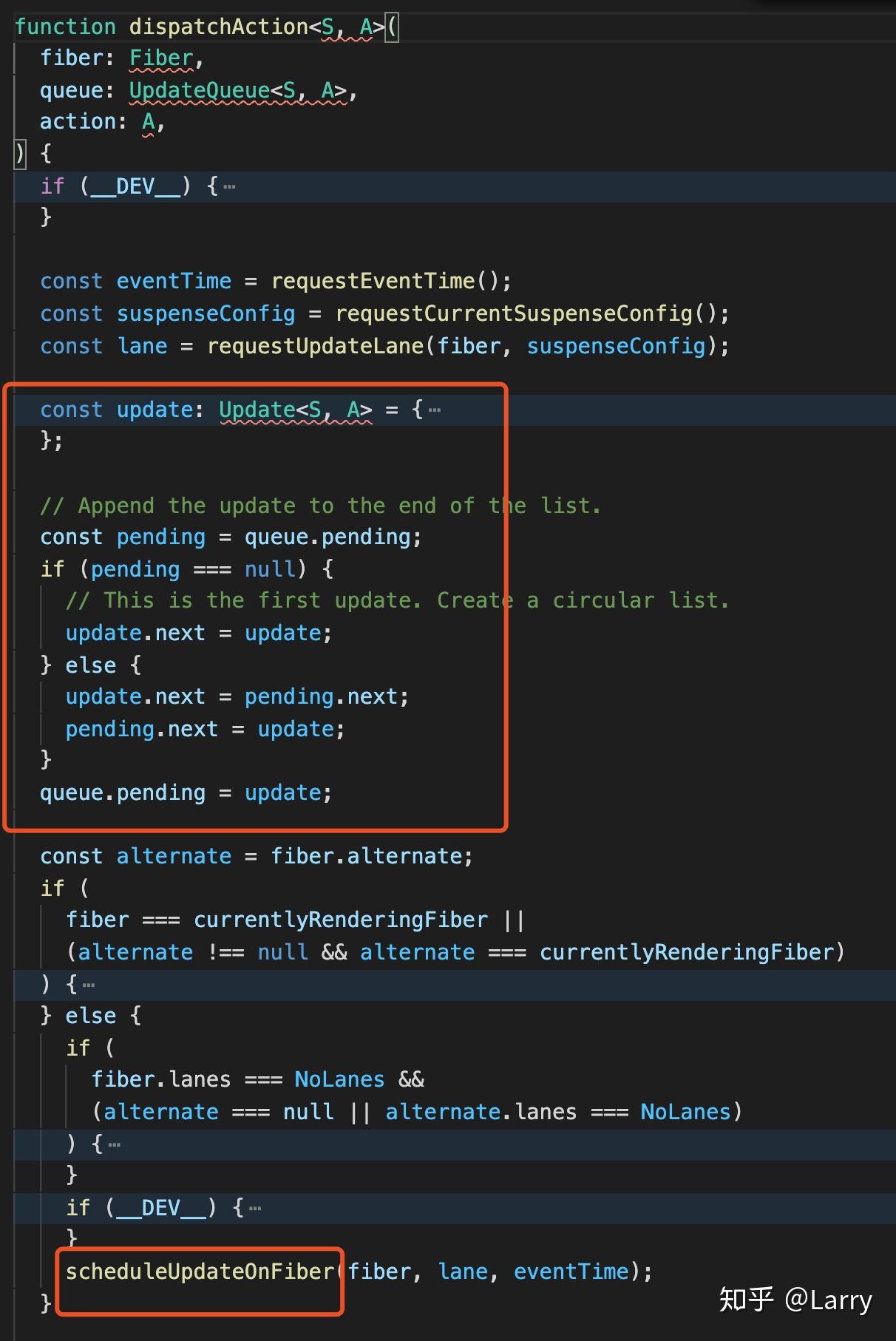Click eventTime argument in scheduleUpdateOnFiber call
This screenshot has width=896, height=1341.
[571, 1272]
